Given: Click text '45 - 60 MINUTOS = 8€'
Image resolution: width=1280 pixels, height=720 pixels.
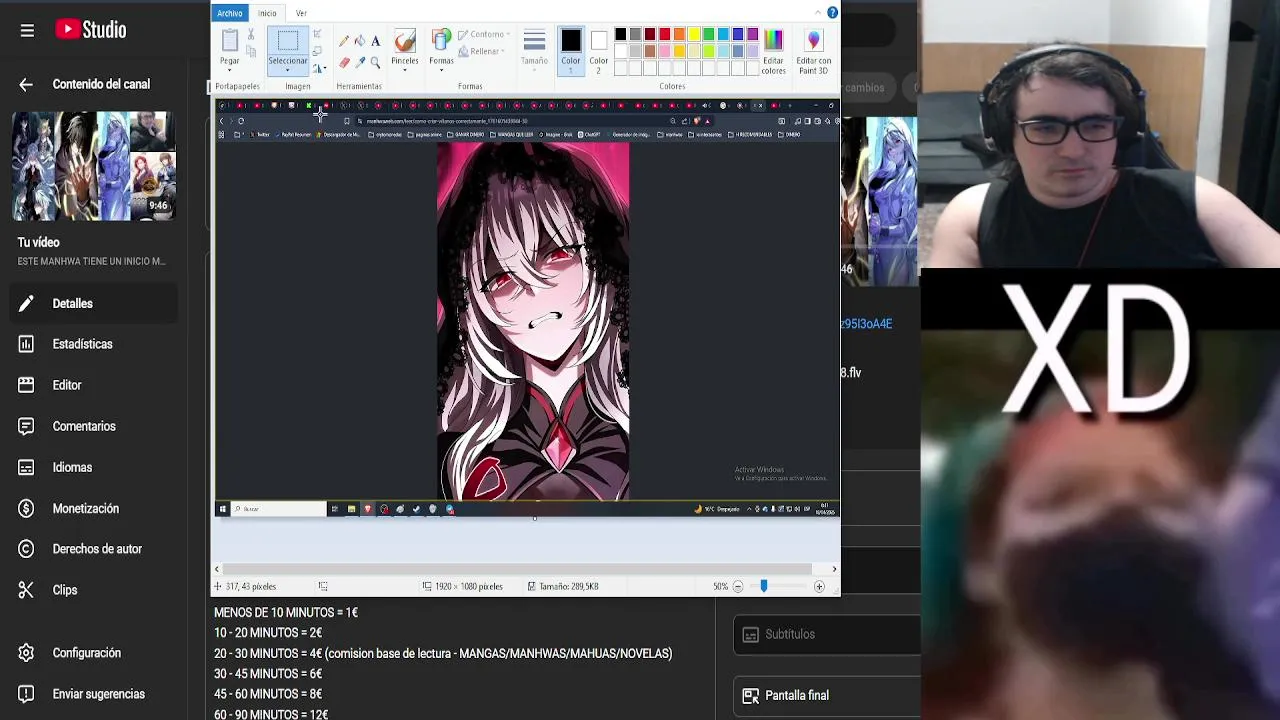Looking at the screenshot, I should pyautogui.click(x=268, y=694).
